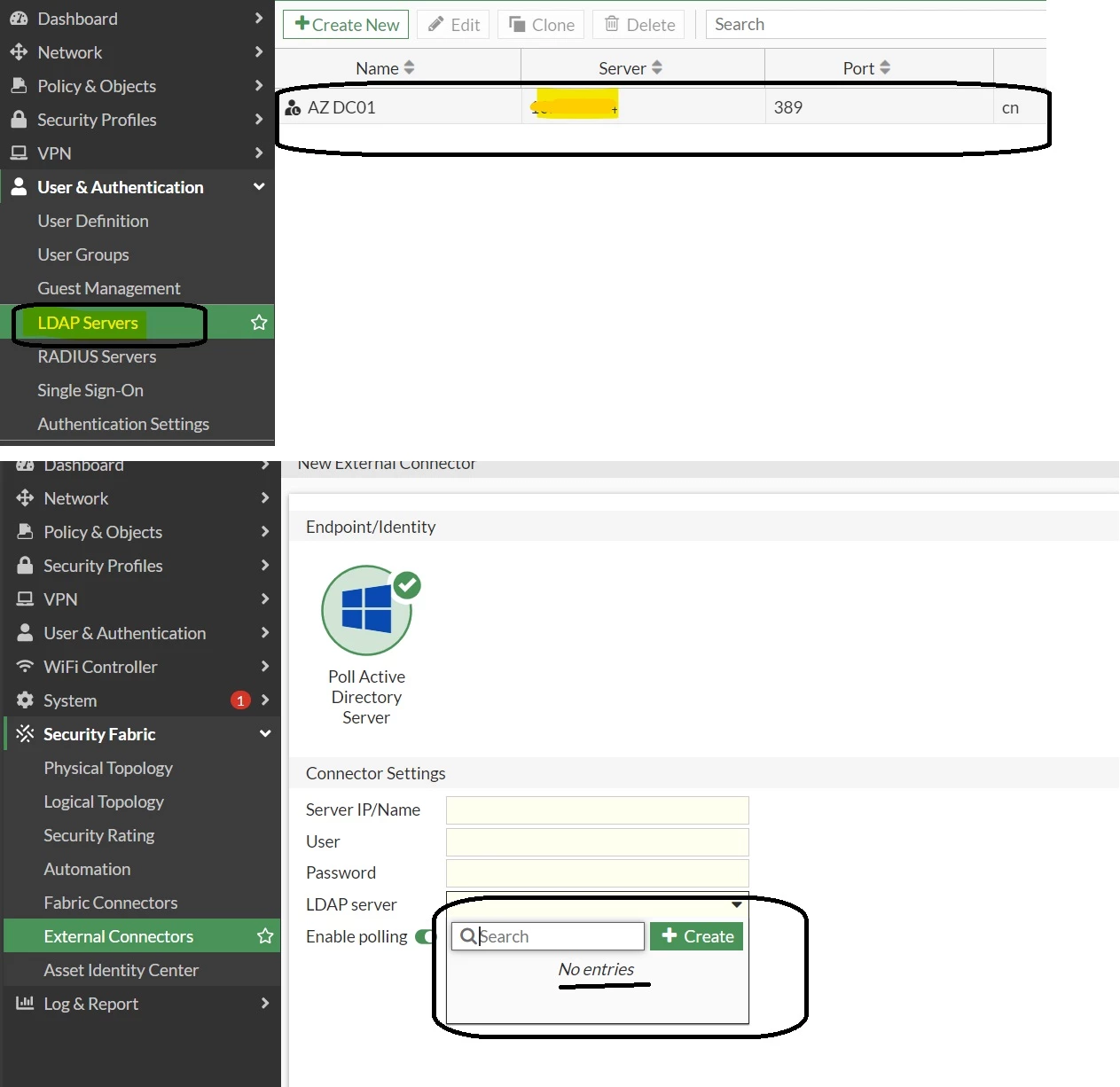Screen dimensions: 1120x1087
Task: Expand WiFi Controller chevron
Action: 265,667
